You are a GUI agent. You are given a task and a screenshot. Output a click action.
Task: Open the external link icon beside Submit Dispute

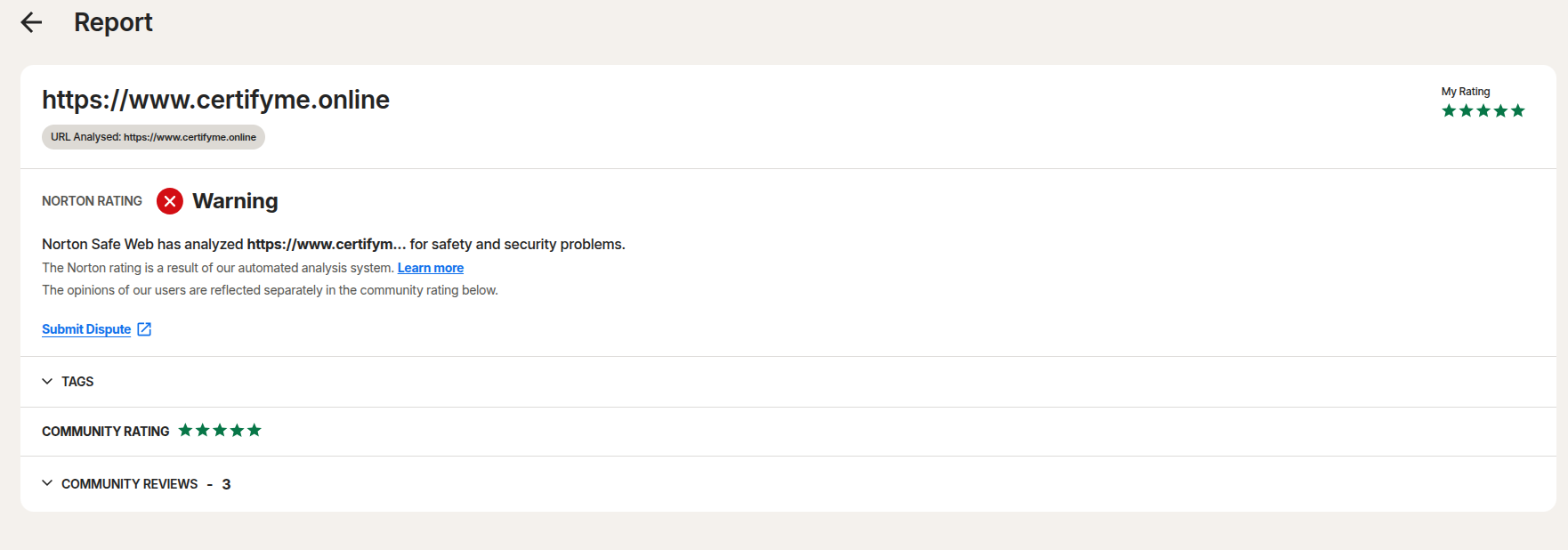144,329
